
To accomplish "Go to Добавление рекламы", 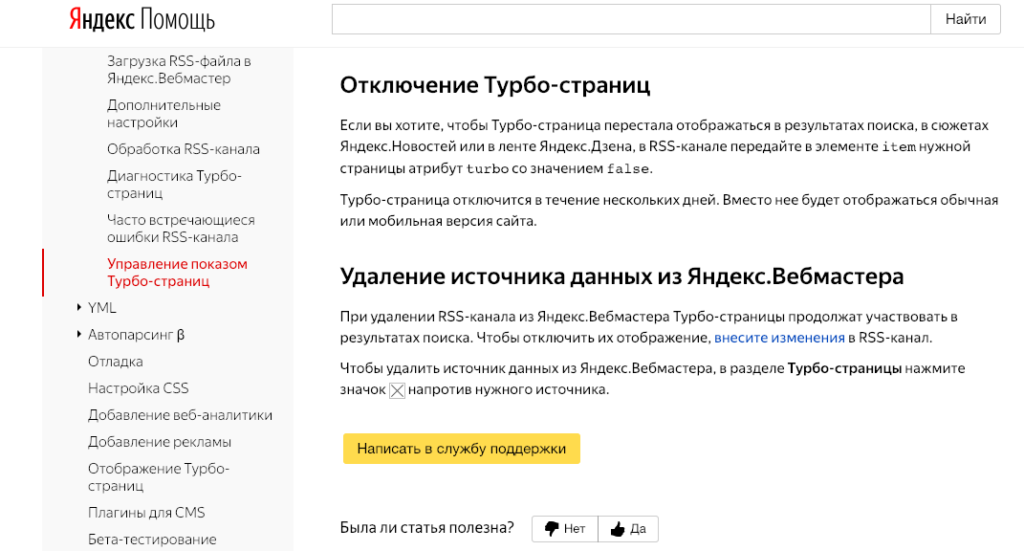I will coord(159,442).
